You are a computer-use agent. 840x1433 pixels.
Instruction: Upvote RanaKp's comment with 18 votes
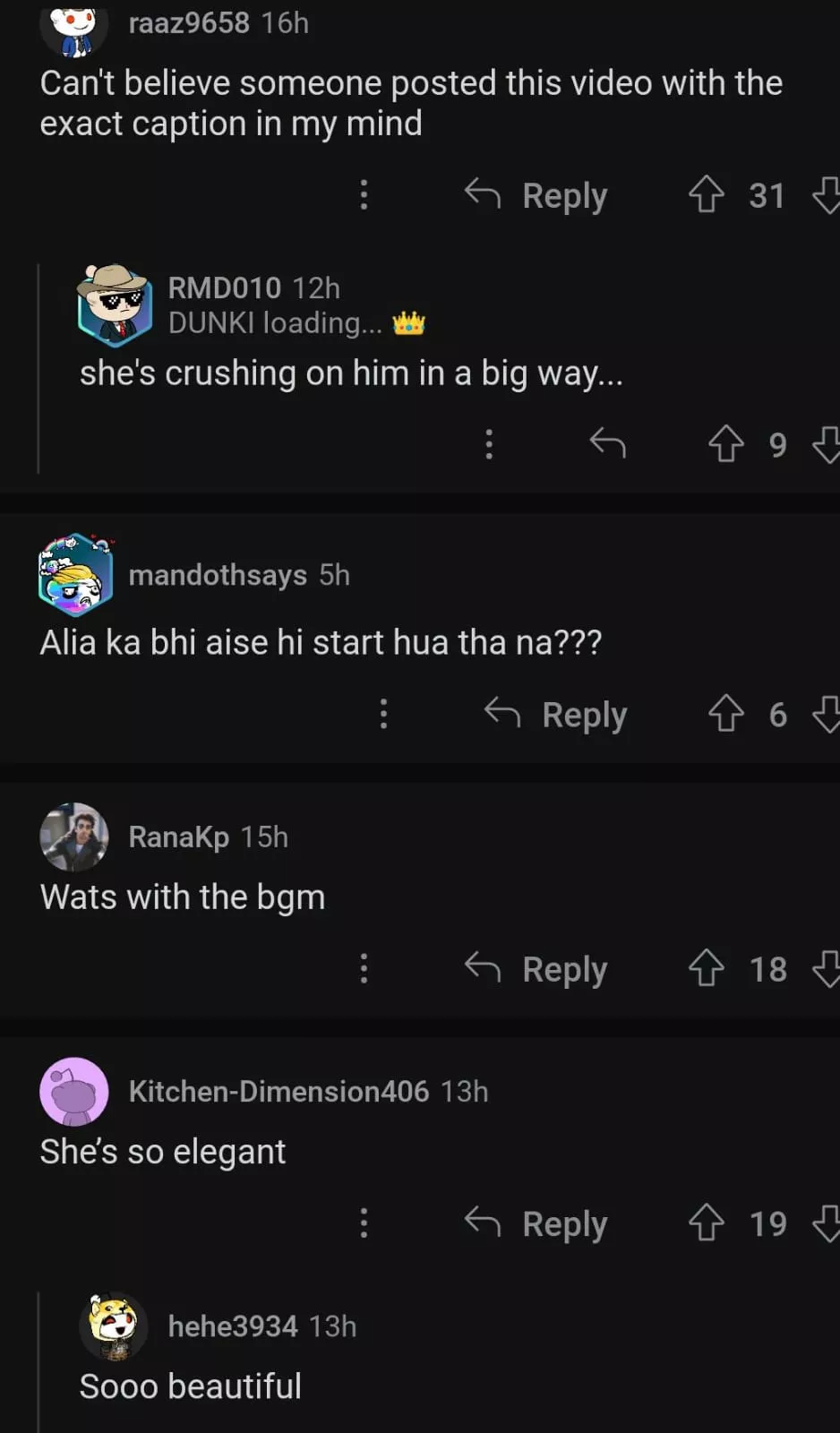coord(706,968)
